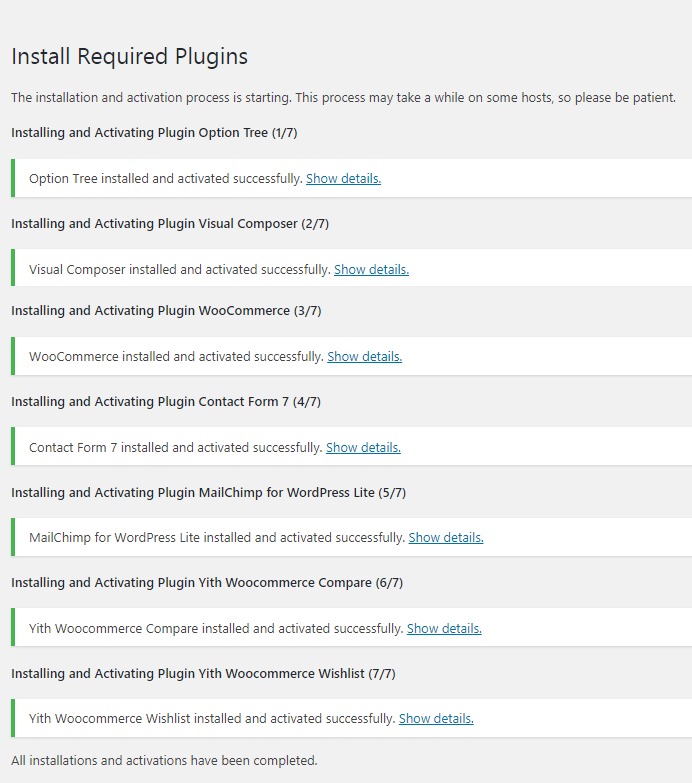The width and height of the screenshot is (692, 783).
Task: Click the Visual Composer (2/7) progress heading
Action: coord(170,224)
